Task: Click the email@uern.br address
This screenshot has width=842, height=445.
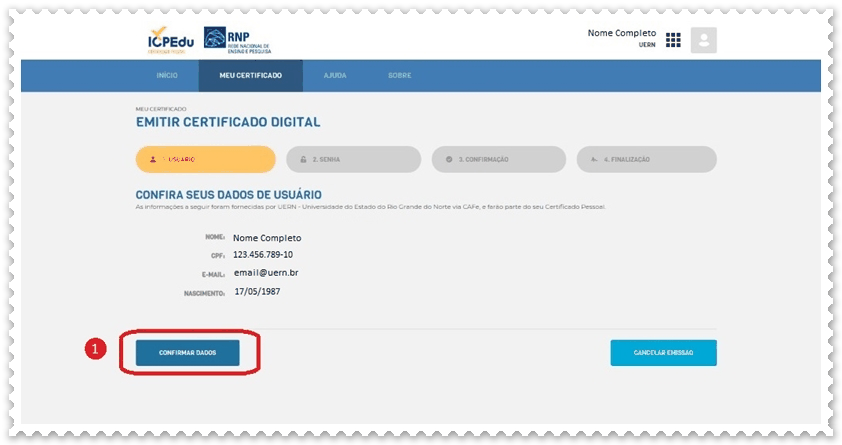Action: click(267, 273)
